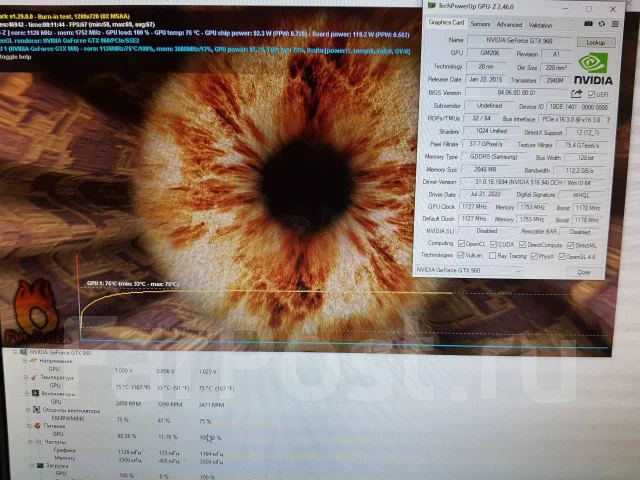Image resolution: width=640 pixels, height=480 pixels.
Task: Click the BIOS Version field
Action: [x=516, y=93]
